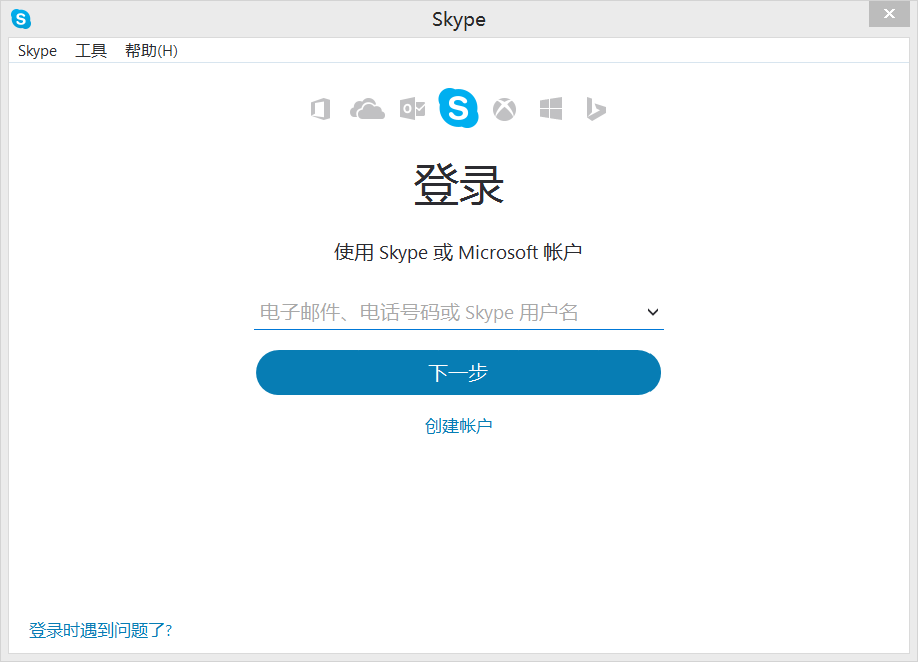Click the blue Skype logo icon
The image size is (918, 662).
pyautogui.click(x=458, y=108)
